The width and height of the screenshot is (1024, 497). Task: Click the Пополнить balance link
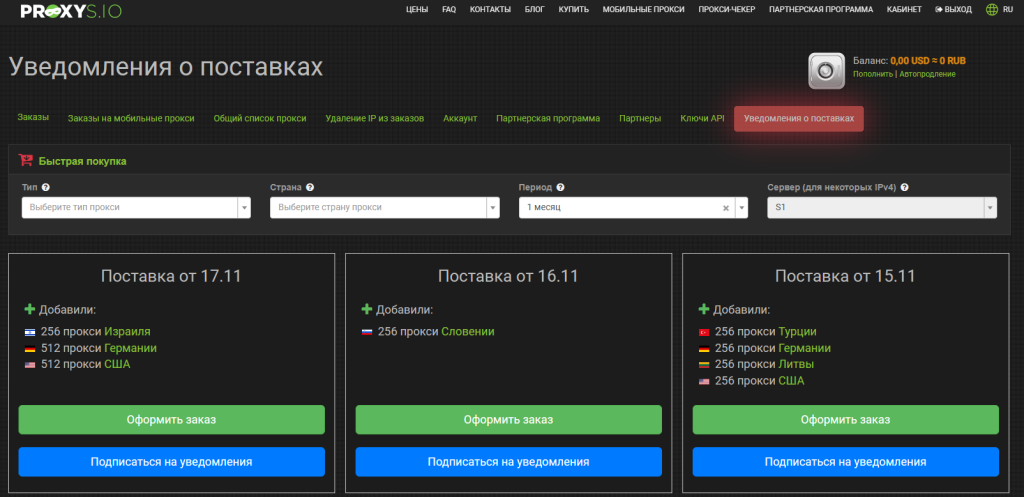pos(873,74)
